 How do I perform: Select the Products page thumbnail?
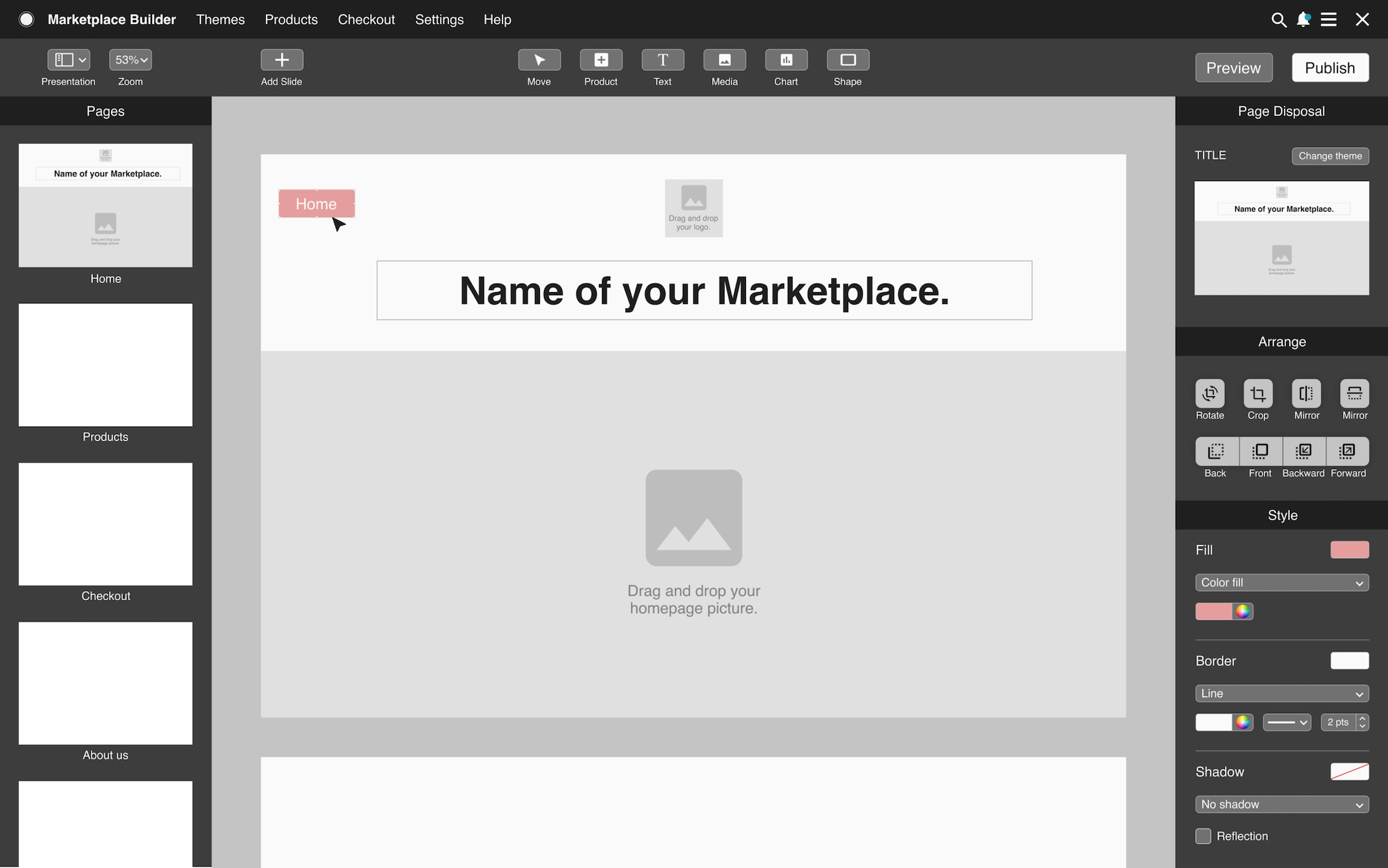(105, 365)
